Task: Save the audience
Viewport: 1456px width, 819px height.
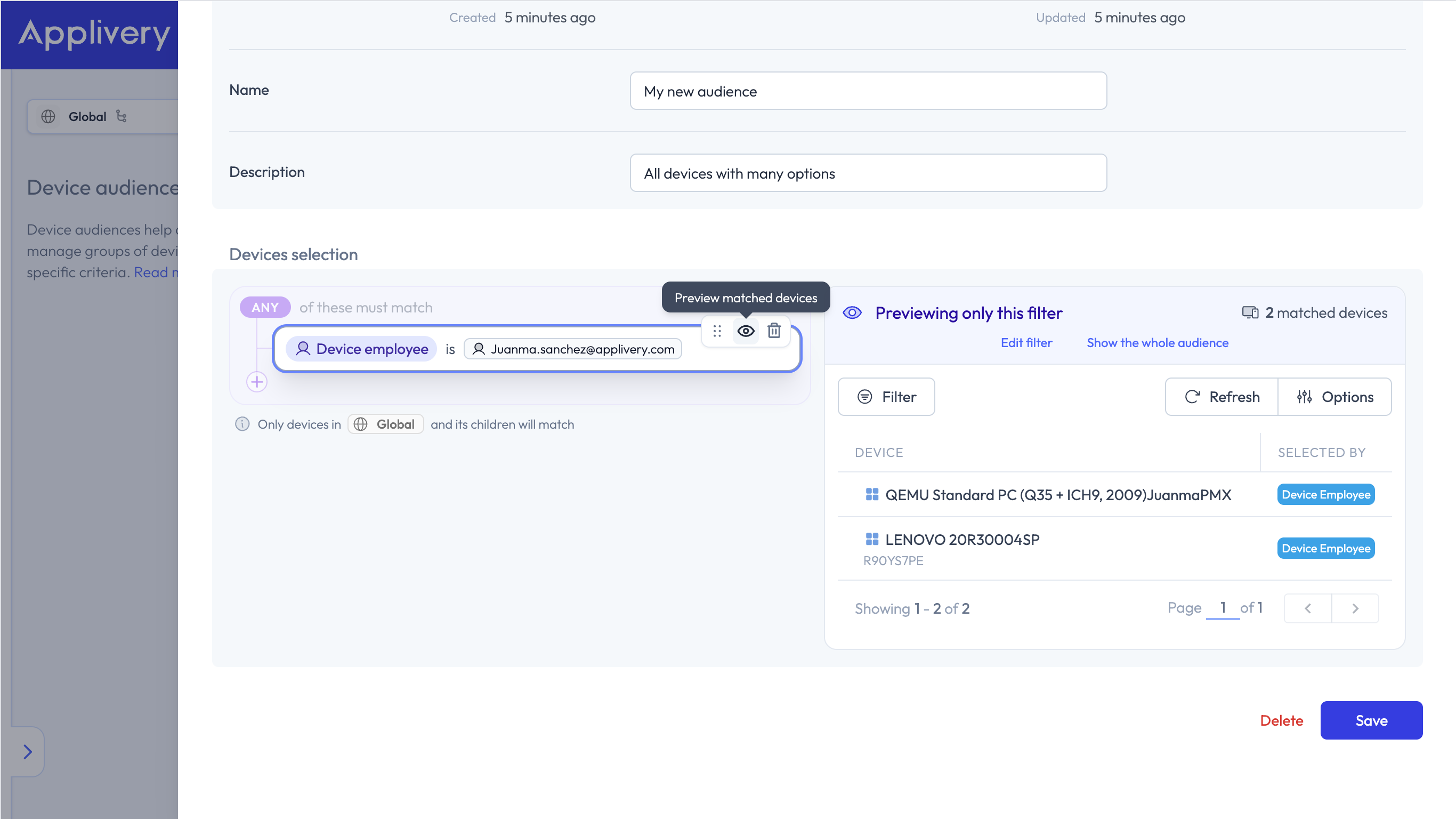Action: click(1371, 720)
